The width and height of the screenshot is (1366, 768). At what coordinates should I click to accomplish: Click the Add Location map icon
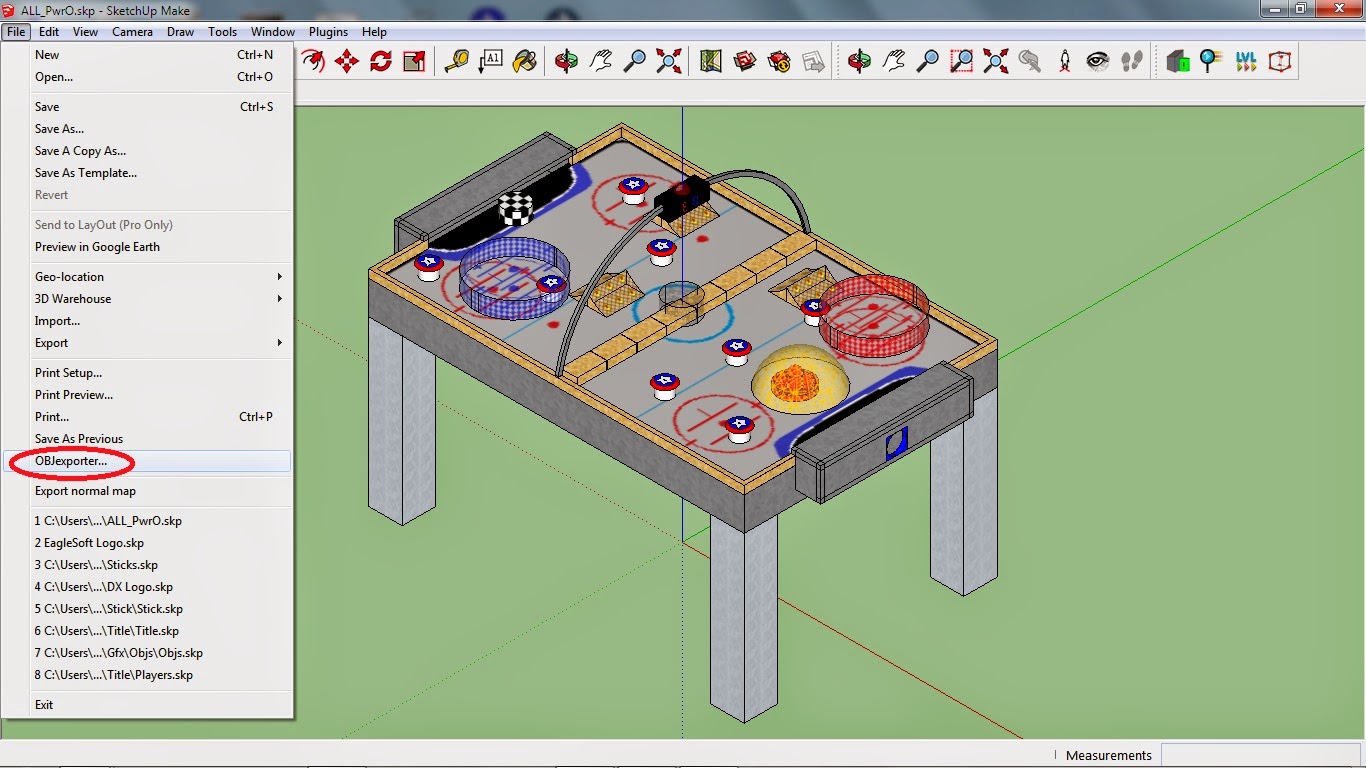click(x=711, y=61)
